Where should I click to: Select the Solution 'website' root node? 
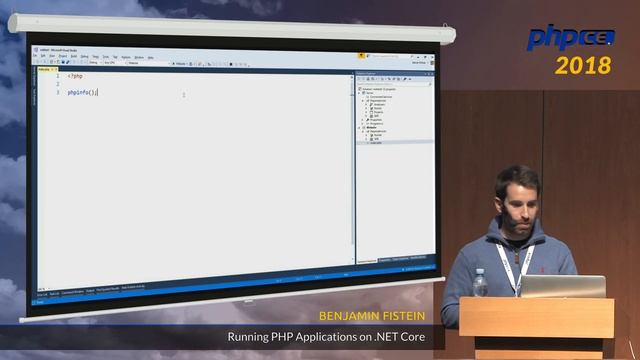click(379, 89)
